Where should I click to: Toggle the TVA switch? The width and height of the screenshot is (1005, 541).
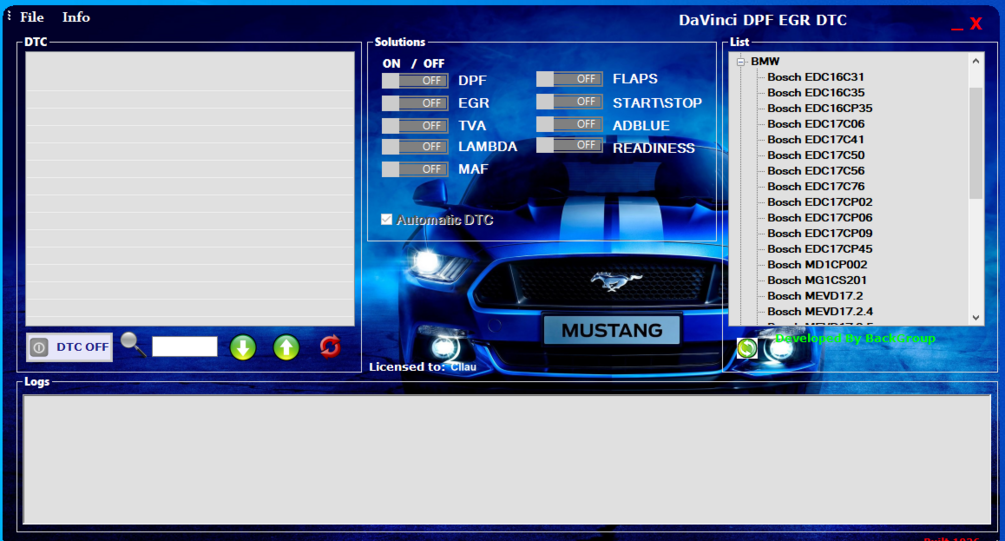coord(415,126)
